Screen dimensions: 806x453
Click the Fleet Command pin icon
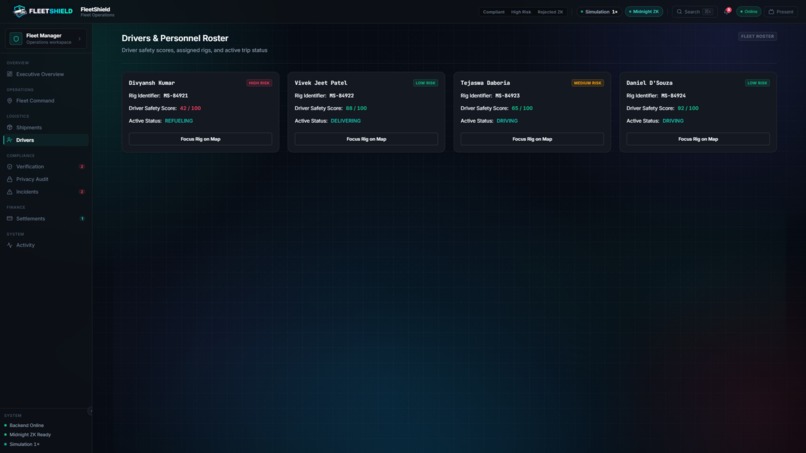click(9, 101)
